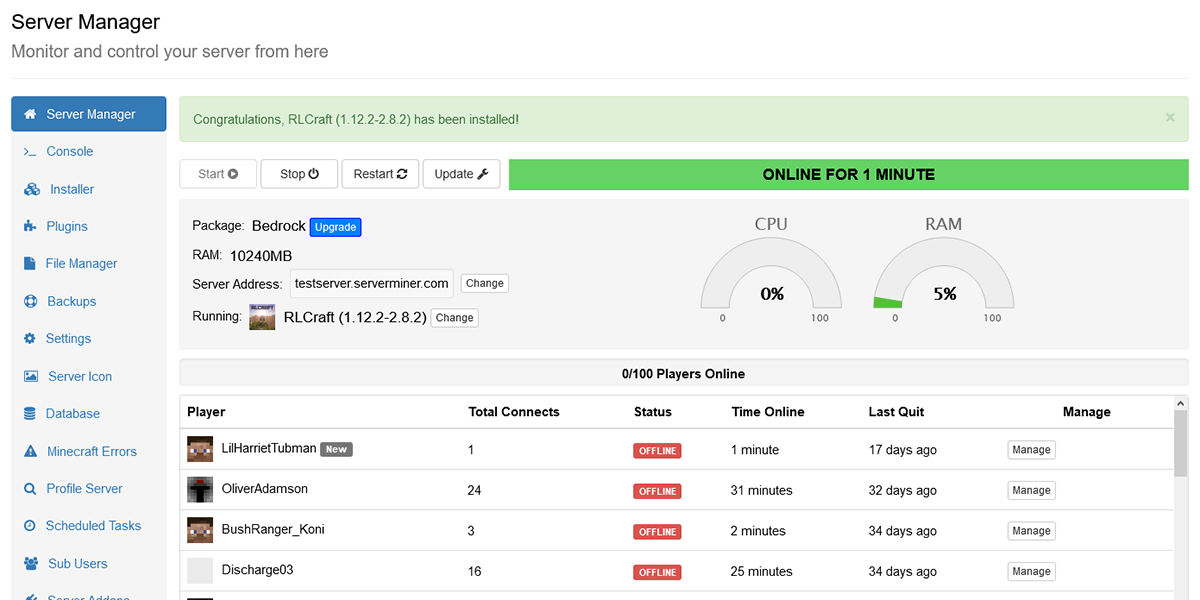
Task: Upgrade the Bedrock package
Action: 335,227
